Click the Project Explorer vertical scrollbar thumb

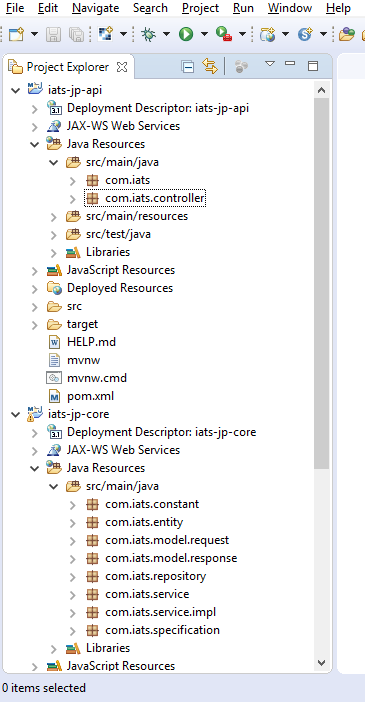click(322, 283)
